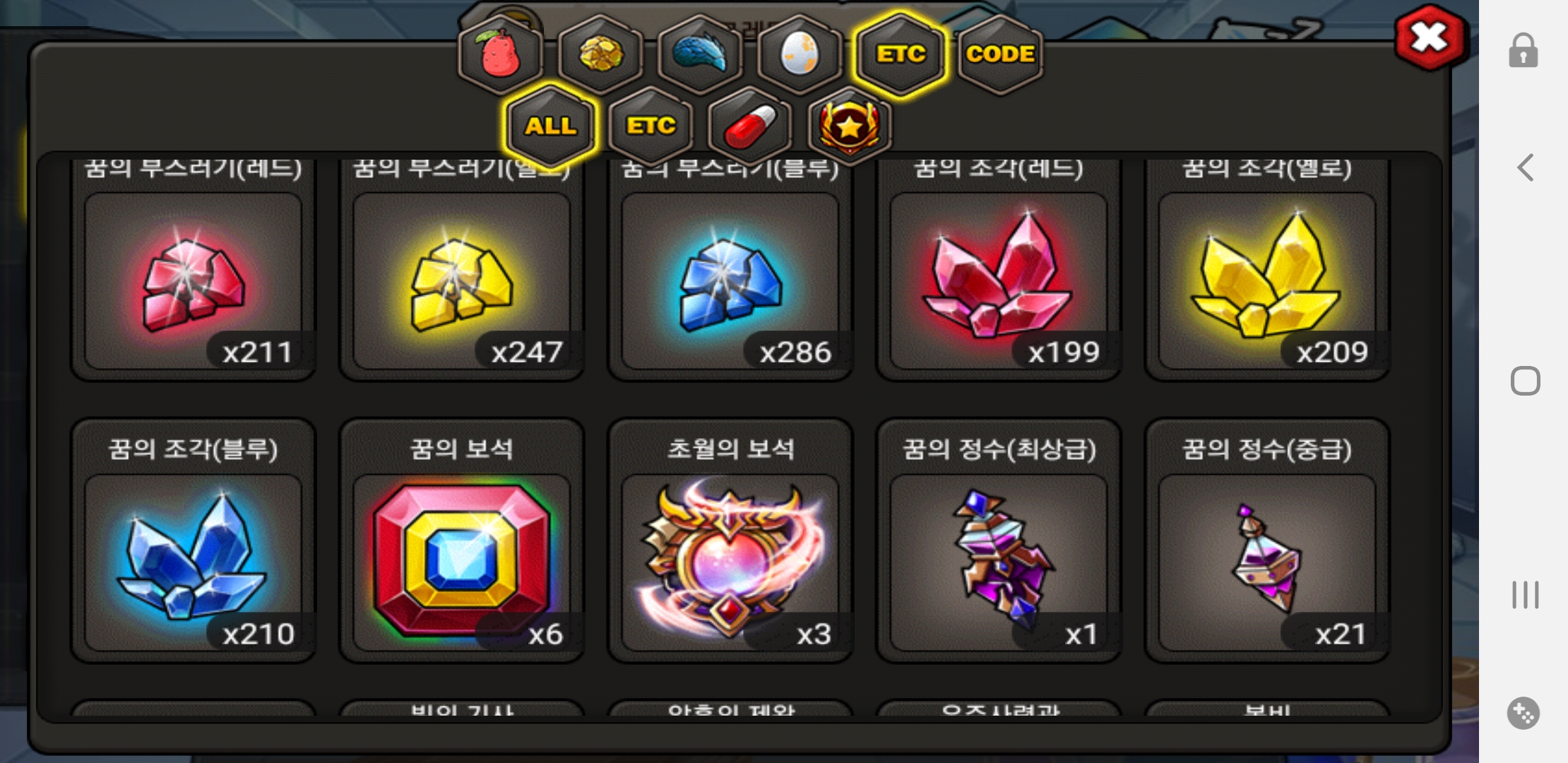Tap the Android back chevron
1568x763 pixels.
(1526, 167)
